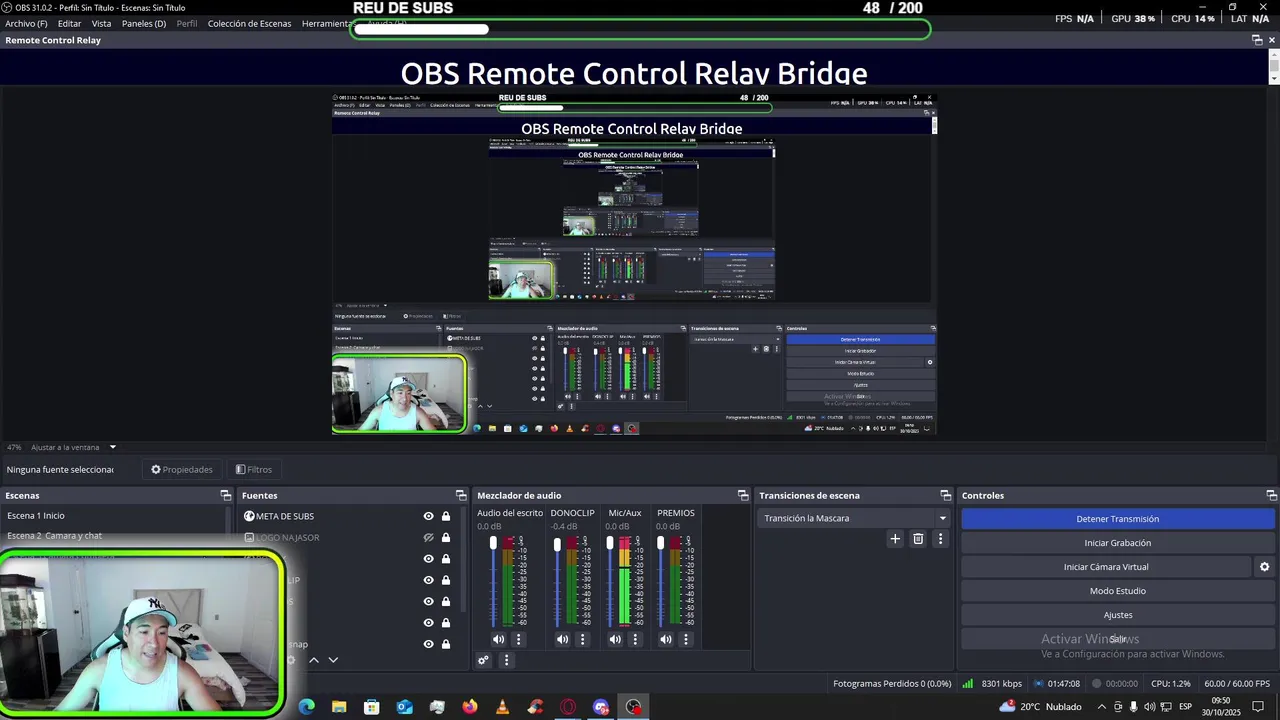Open Audio del escrito channel options menu
This screenshot has width=1280, height=720.
[x=518, y=639]
